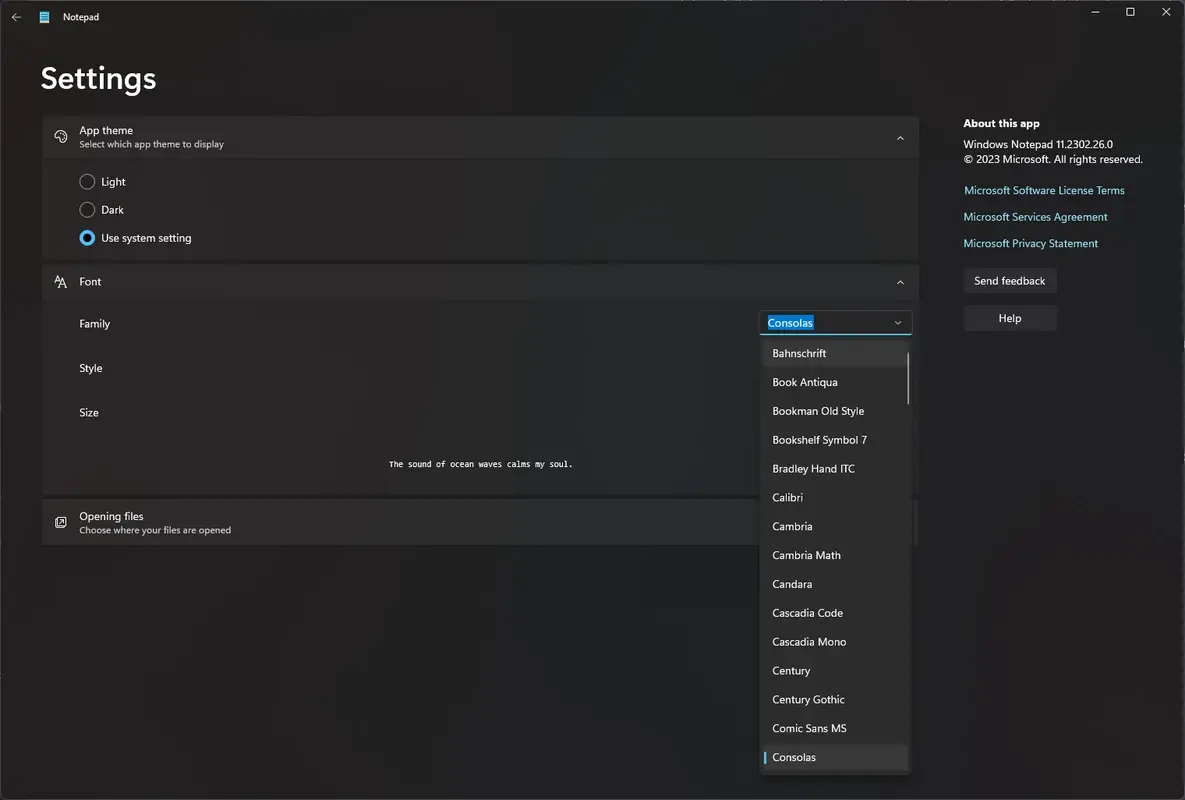Click the Send feedback button
1185x800 pixels.
[x=1009, y=280]
